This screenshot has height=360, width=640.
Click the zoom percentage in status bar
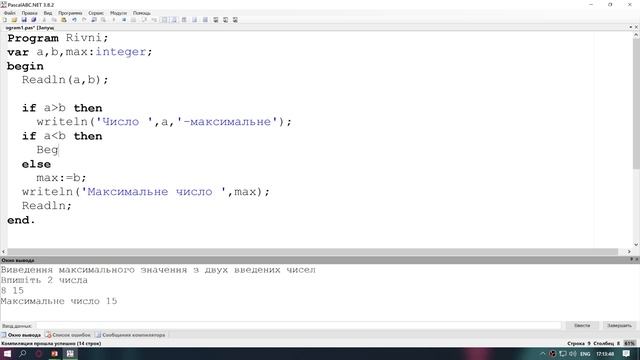(630, 343)
